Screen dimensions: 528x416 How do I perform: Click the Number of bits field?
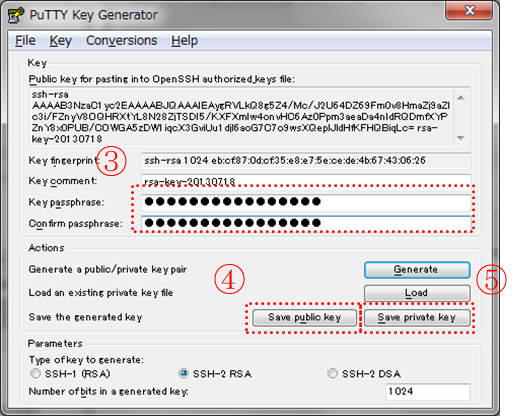point(428,391)
